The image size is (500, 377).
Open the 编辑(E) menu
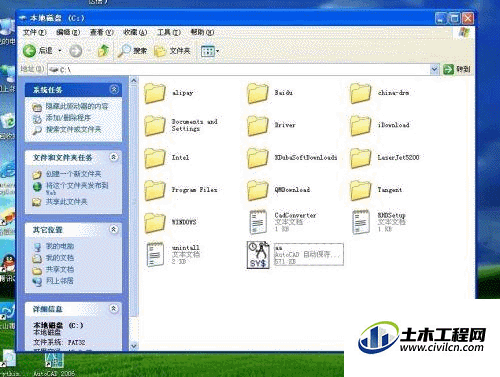(x=68, y=32)
